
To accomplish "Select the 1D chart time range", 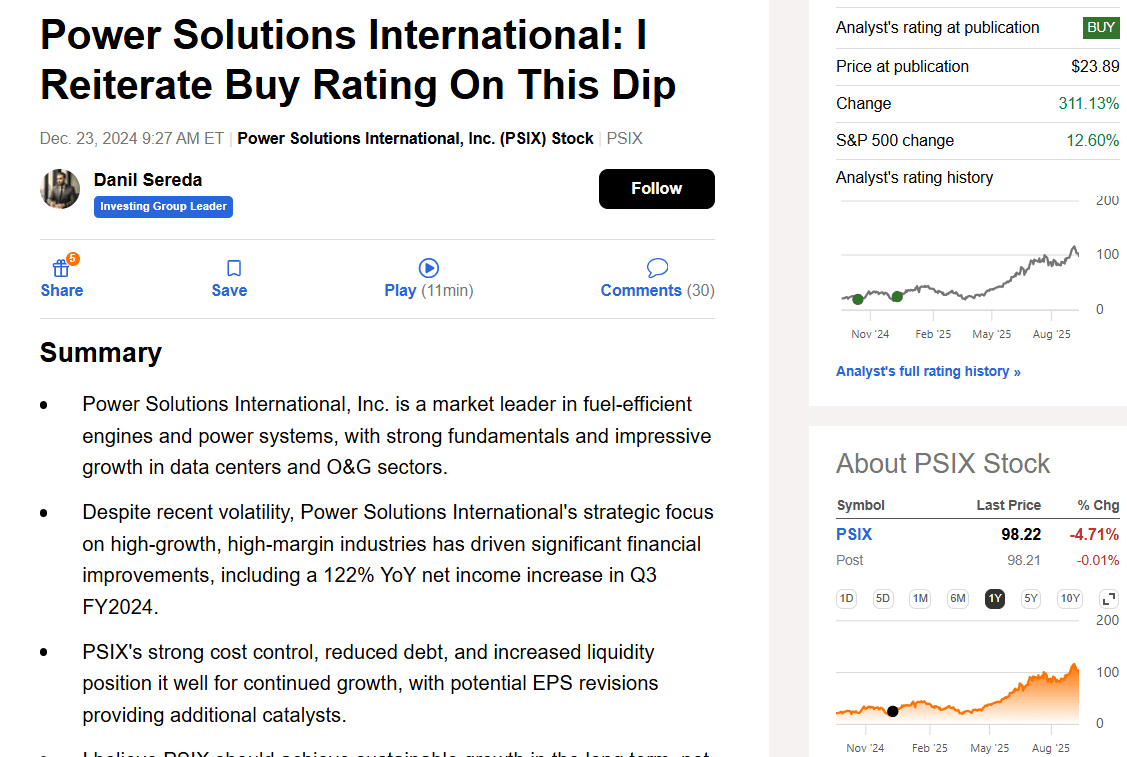I will (x=846, y=598).
